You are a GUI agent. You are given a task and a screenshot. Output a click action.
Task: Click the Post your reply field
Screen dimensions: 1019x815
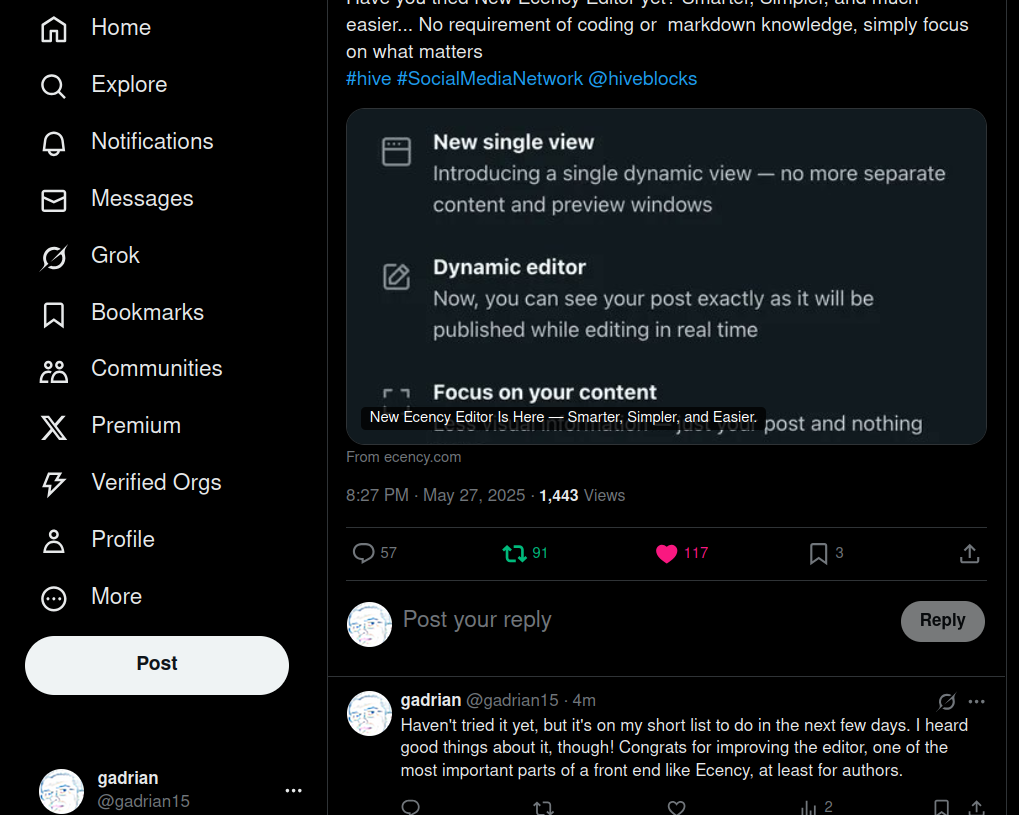[643, 620]
